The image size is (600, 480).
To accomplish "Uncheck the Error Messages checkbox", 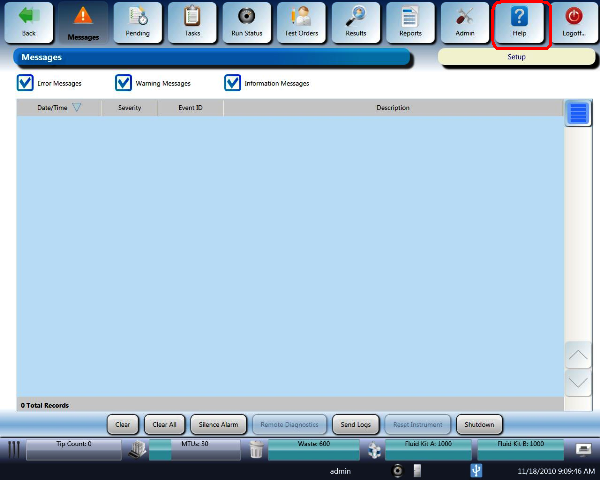I will click(26, 83).
